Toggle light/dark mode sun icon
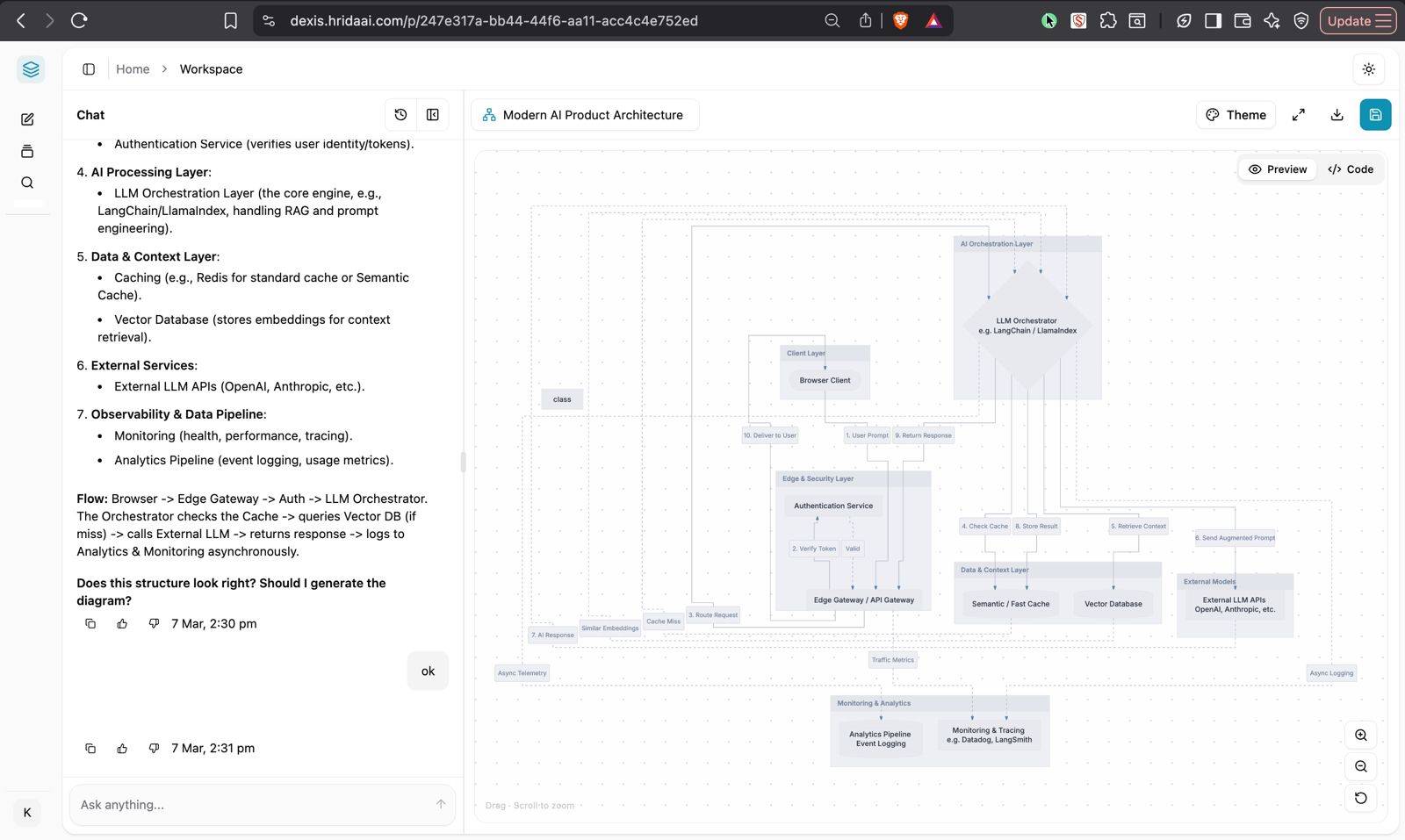The width and height of the screenshot is (1405, 840). tap(1368, 69)
